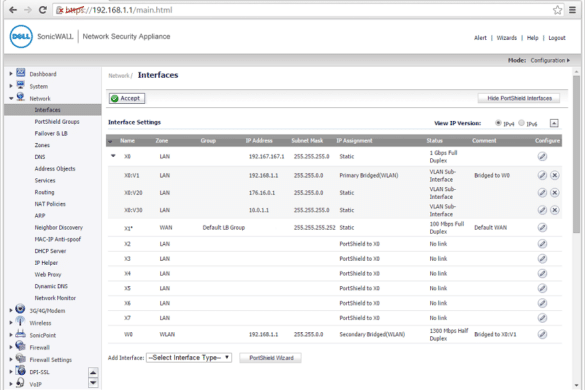Open the DHCP Server page
The image size is (585, 390).
click(x=50, y=251)
